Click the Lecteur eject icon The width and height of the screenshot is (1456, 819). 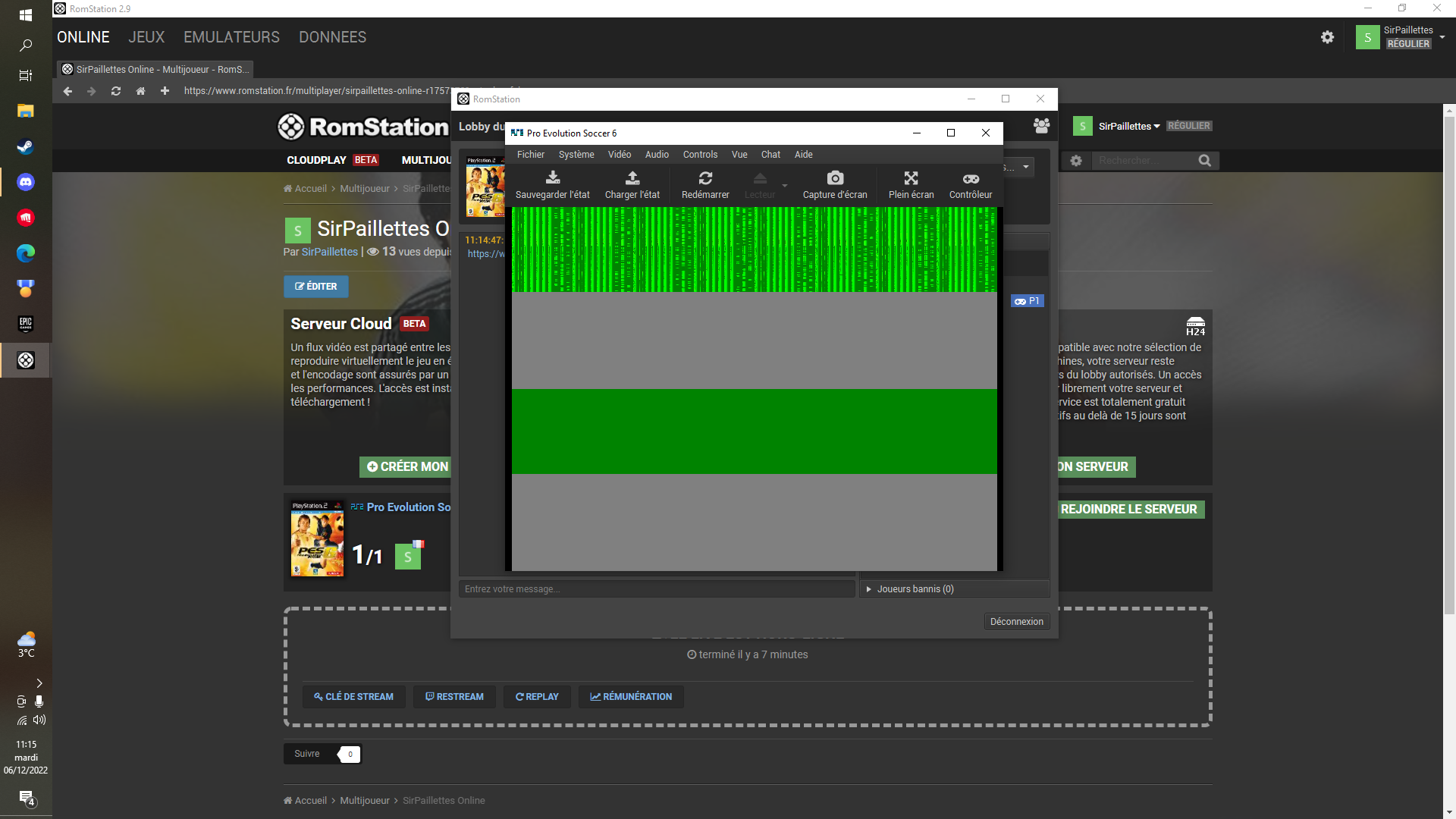tap(760, 178)
